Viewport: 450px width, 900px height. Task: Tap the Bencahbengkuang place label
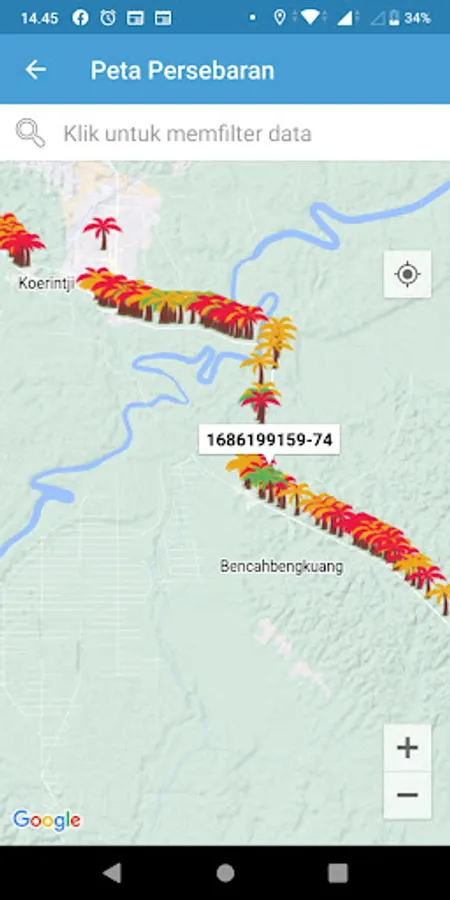[x=282, y=567]
